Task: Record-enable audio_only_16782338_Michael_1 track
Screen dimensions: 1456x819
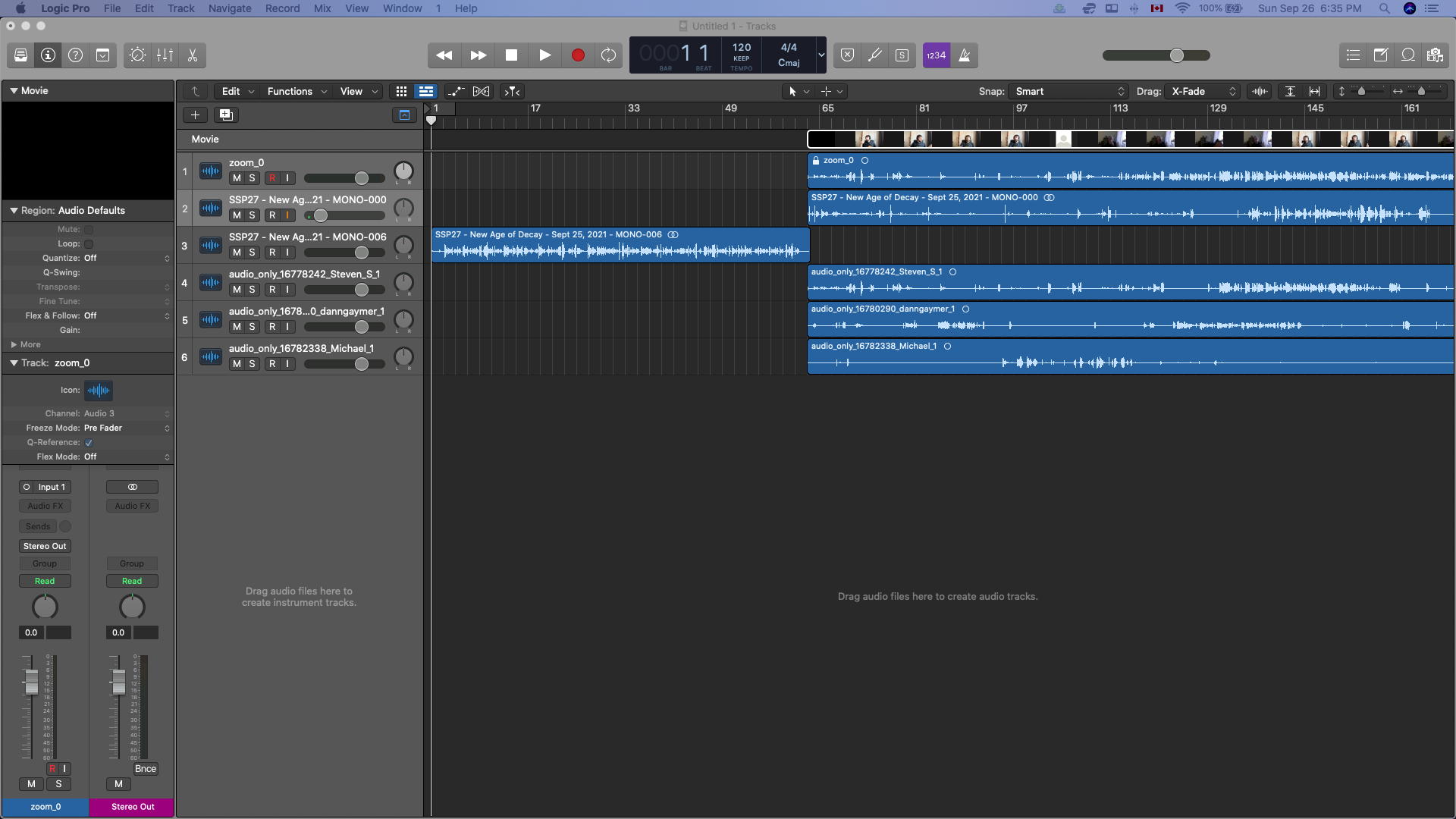Action: pos(272,364)
